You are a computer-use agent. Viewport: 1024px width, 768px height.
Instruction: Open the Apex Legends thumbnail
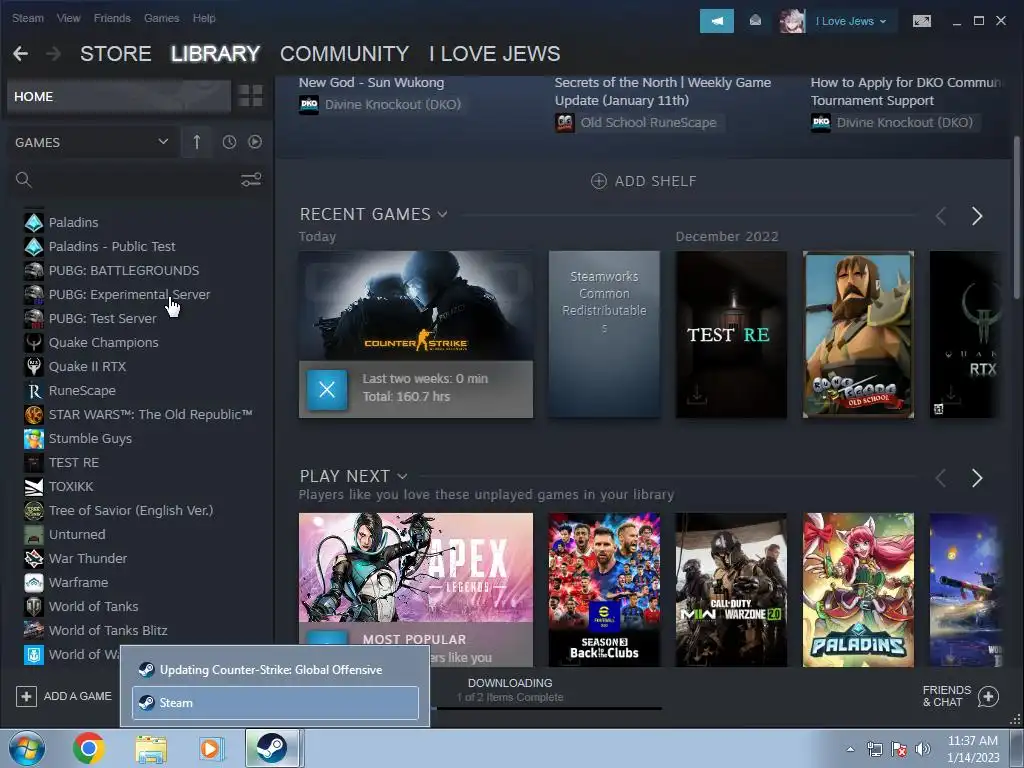[x=415, y=568]
